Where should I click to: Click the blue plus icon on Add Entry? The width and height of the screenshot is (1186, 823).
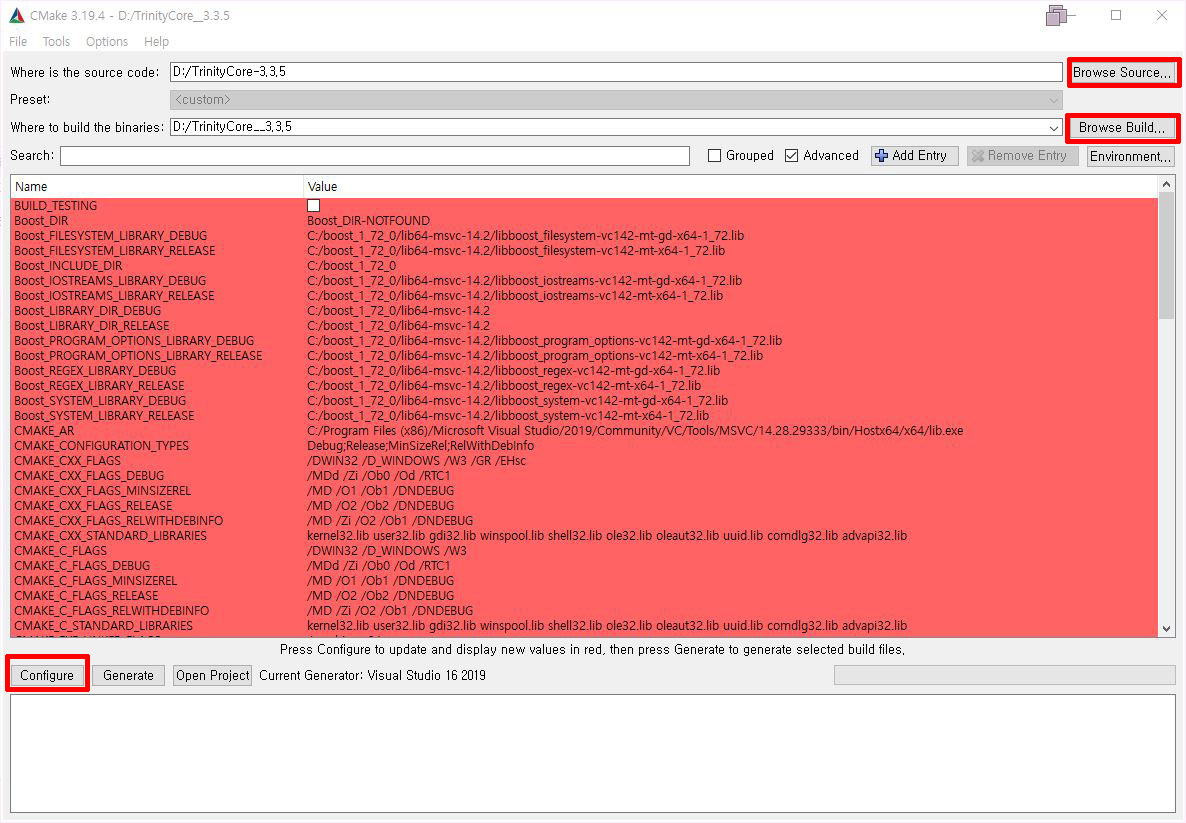coord(881,156)
